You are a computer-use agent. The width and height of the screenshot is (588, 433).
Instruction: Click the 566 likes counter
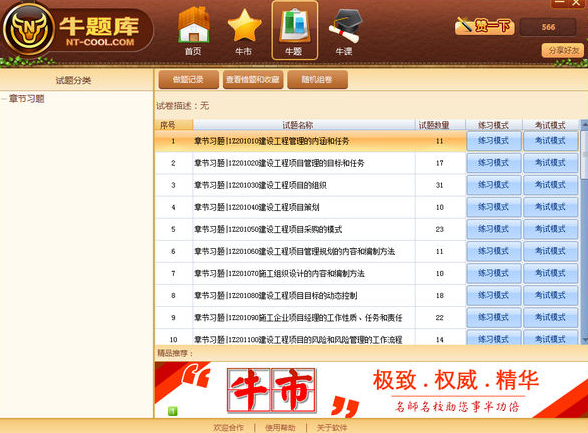tap(548, 27)
